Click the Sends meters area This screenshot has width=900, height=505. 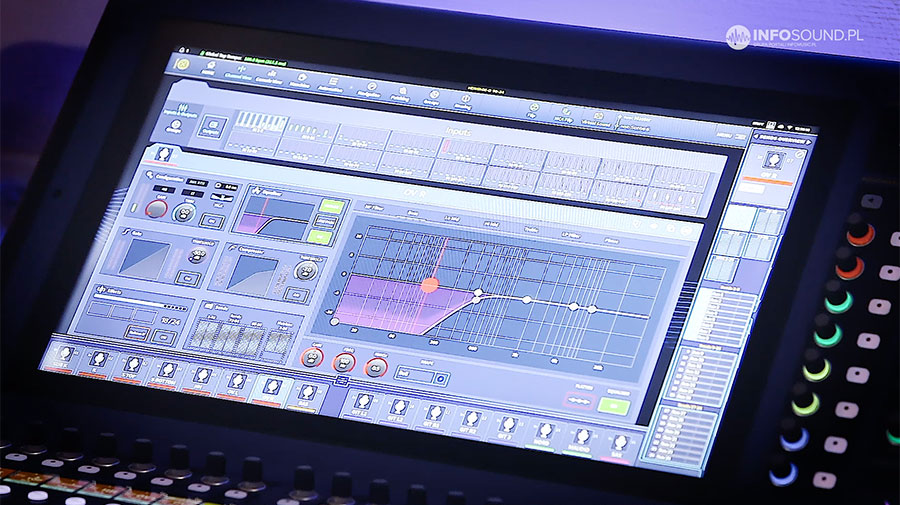238,339
